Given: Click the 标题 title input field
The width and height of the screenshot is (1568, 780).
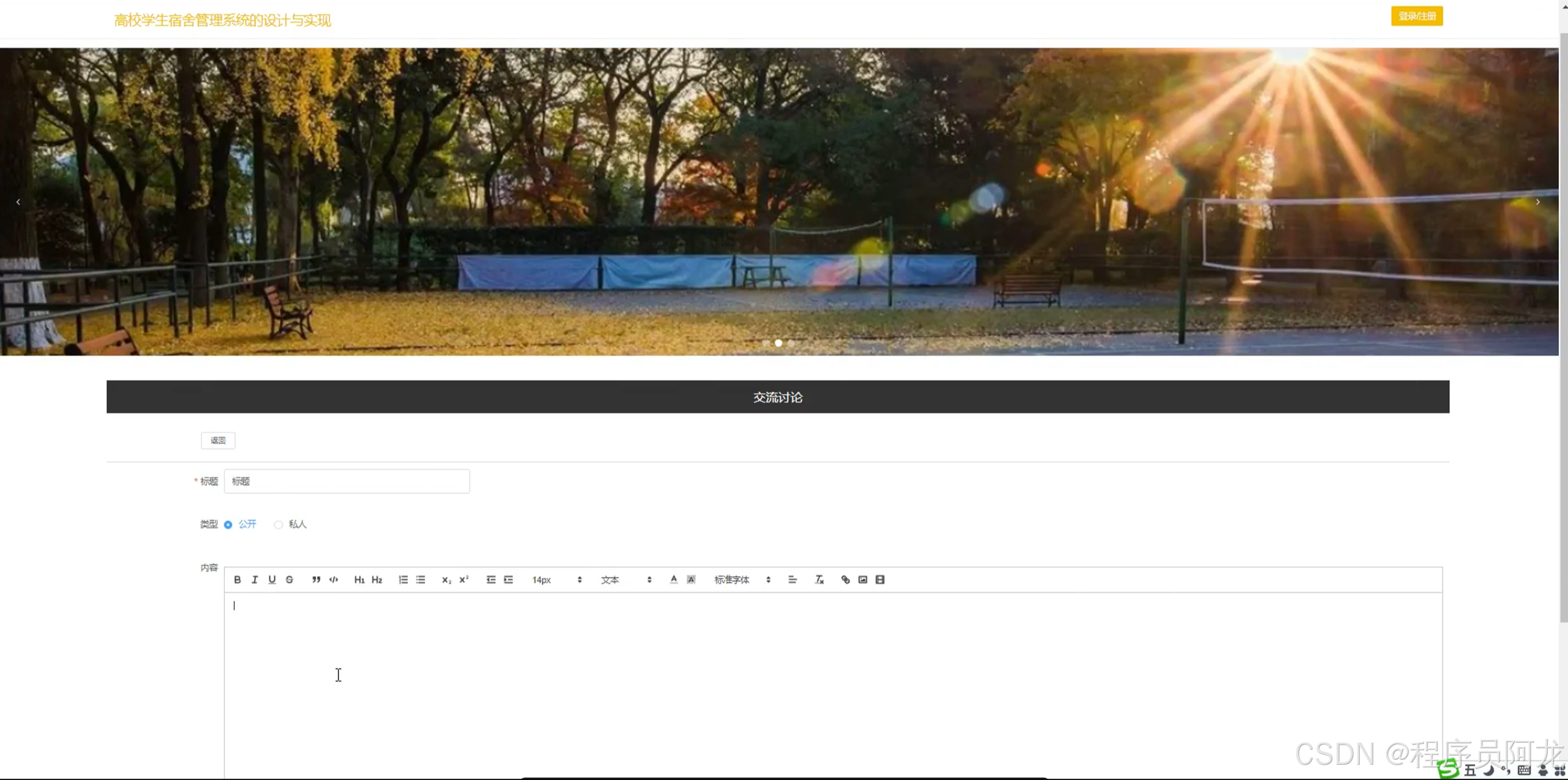Looking at the screenshot, I should point(347,482).
